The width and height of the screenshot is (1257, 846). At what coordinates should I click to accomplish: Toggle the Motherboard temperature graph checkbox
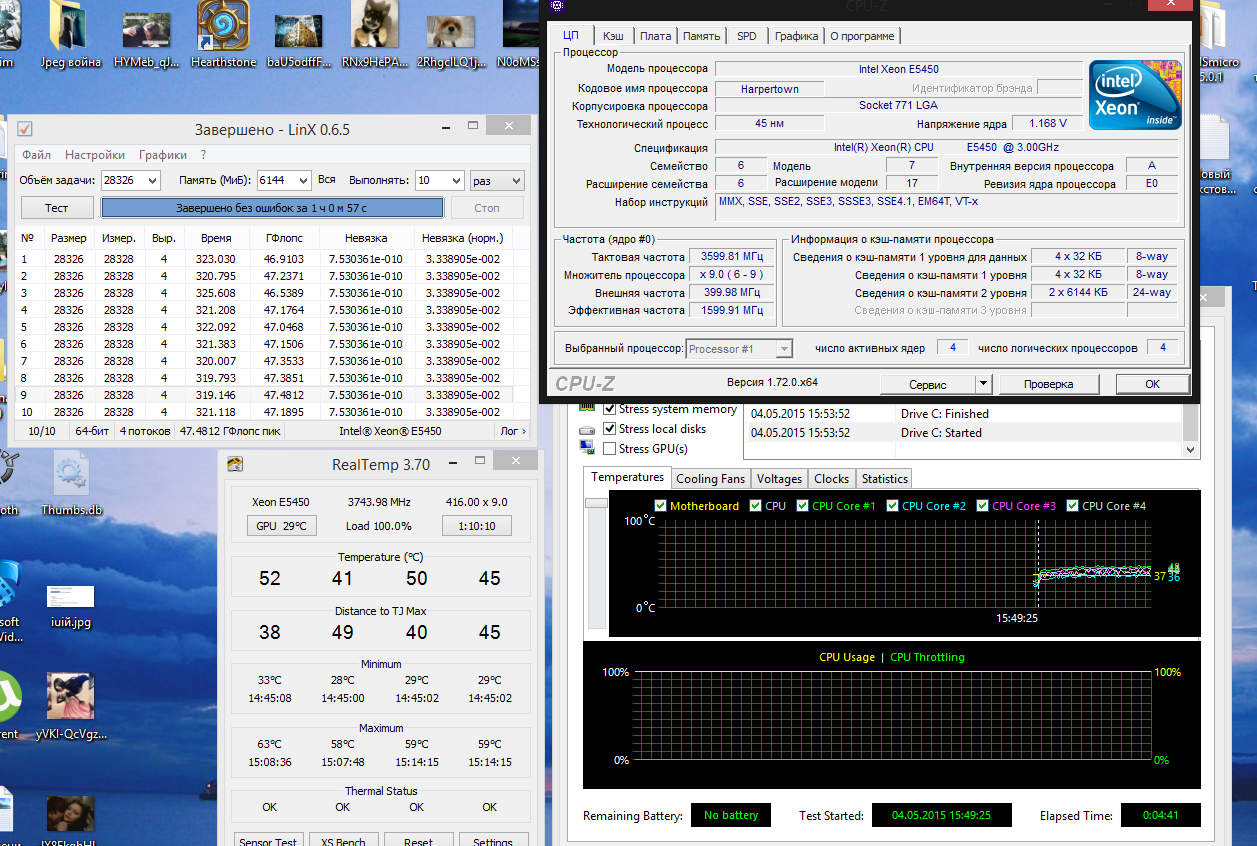pyautogui.click(x=660, y=506)
